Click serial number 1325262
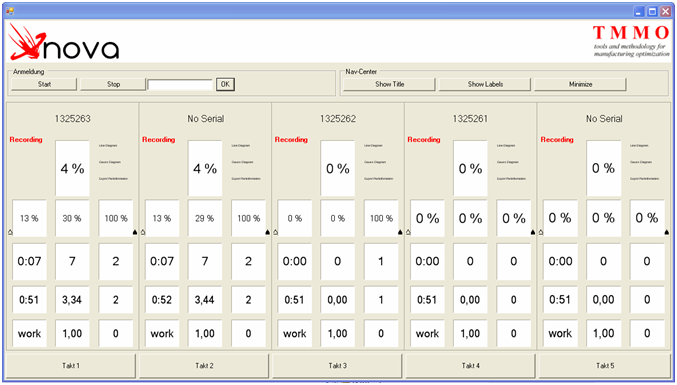This screenshot has width=677, height=385. (x=338, y=119)
